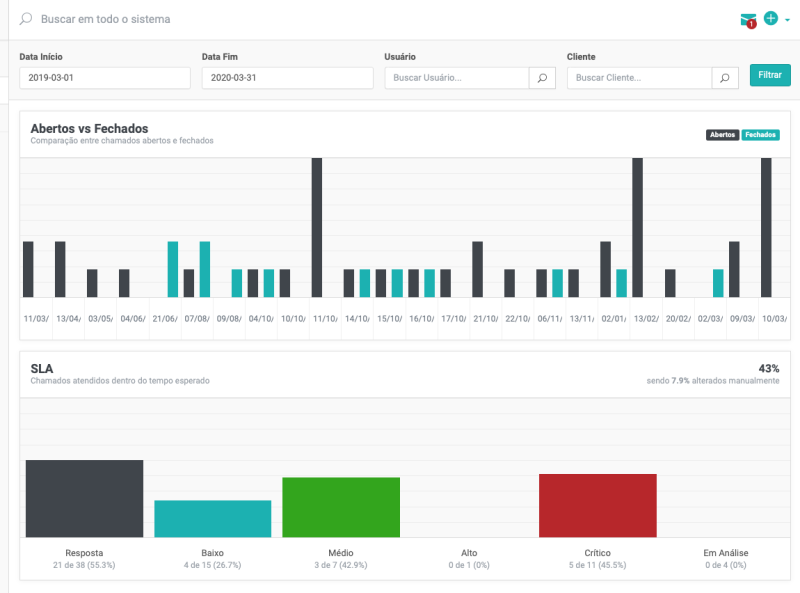Expand the dropdown arrow beside the plus icon
800x593 pixels.
click(x=787, y=19)
